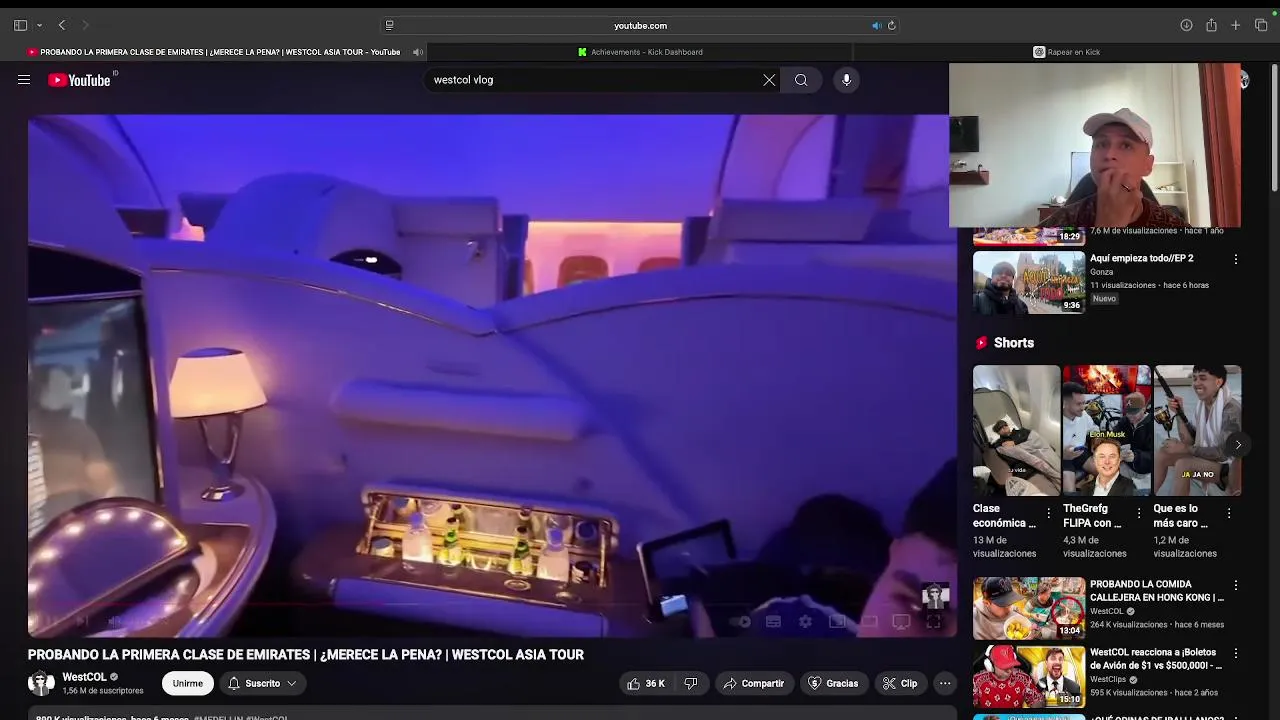This screenshot has height=720, width=1280.
Task: Click the Gonza channel name
Action: pos(1101,272)
